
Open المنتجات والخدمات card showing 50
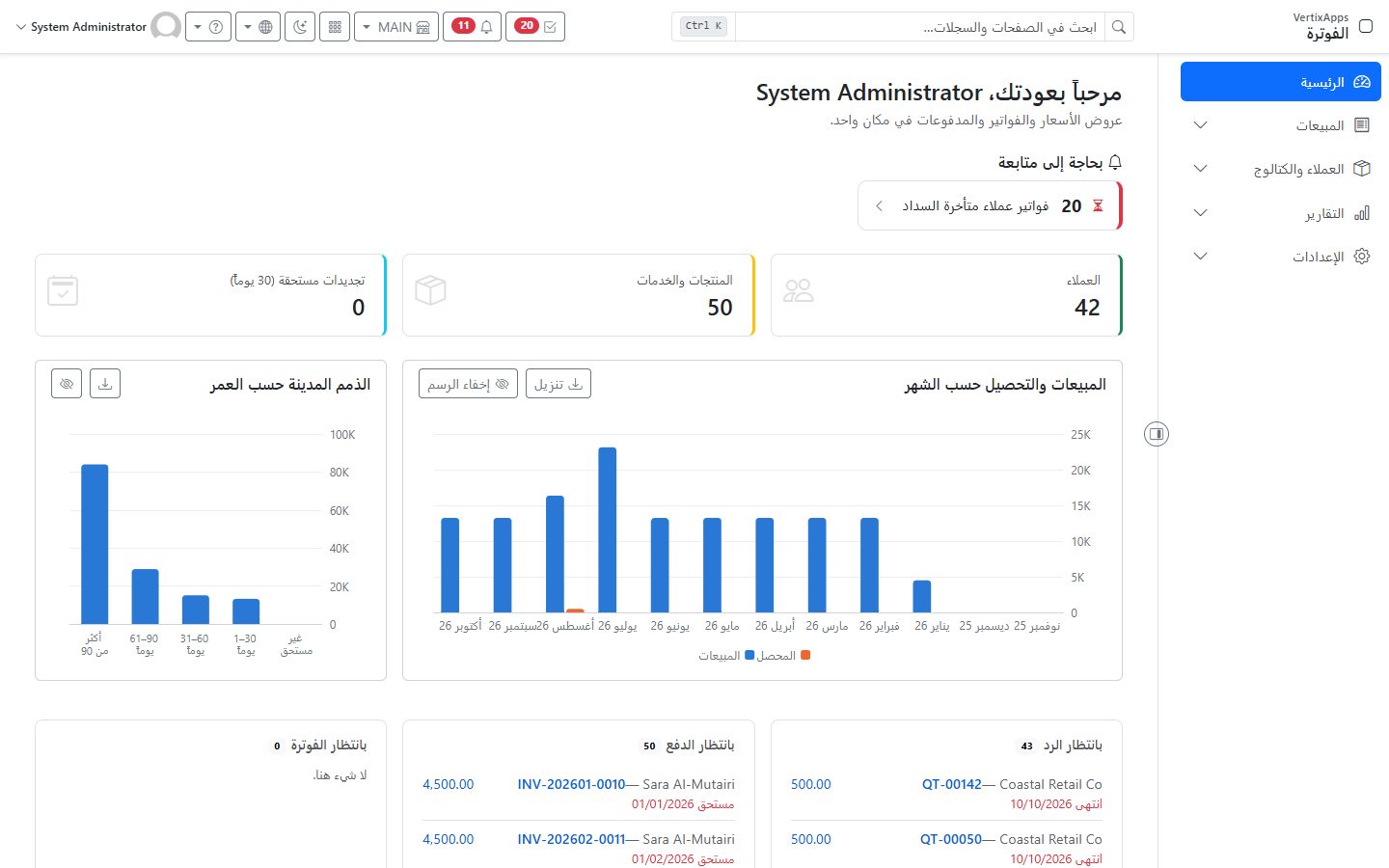coord(579,295)
